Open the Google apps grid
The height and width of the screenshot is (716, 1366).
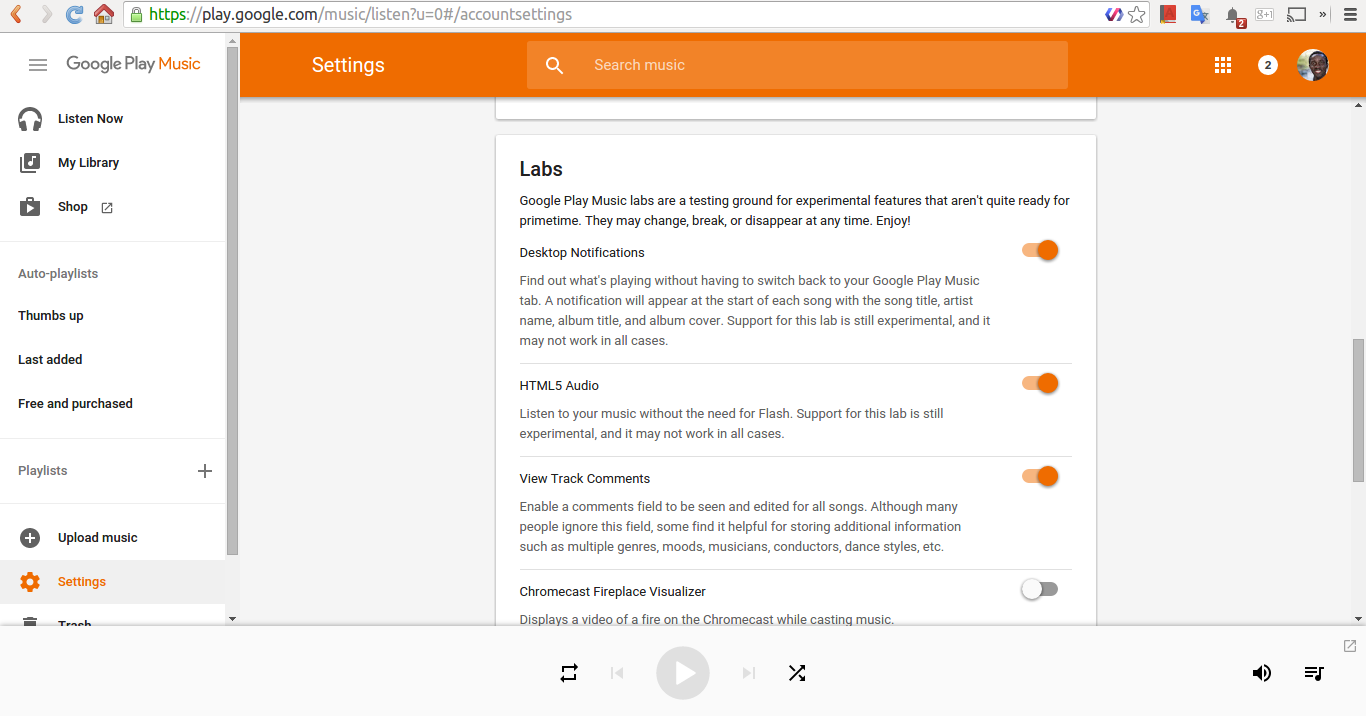(1222, 65)
